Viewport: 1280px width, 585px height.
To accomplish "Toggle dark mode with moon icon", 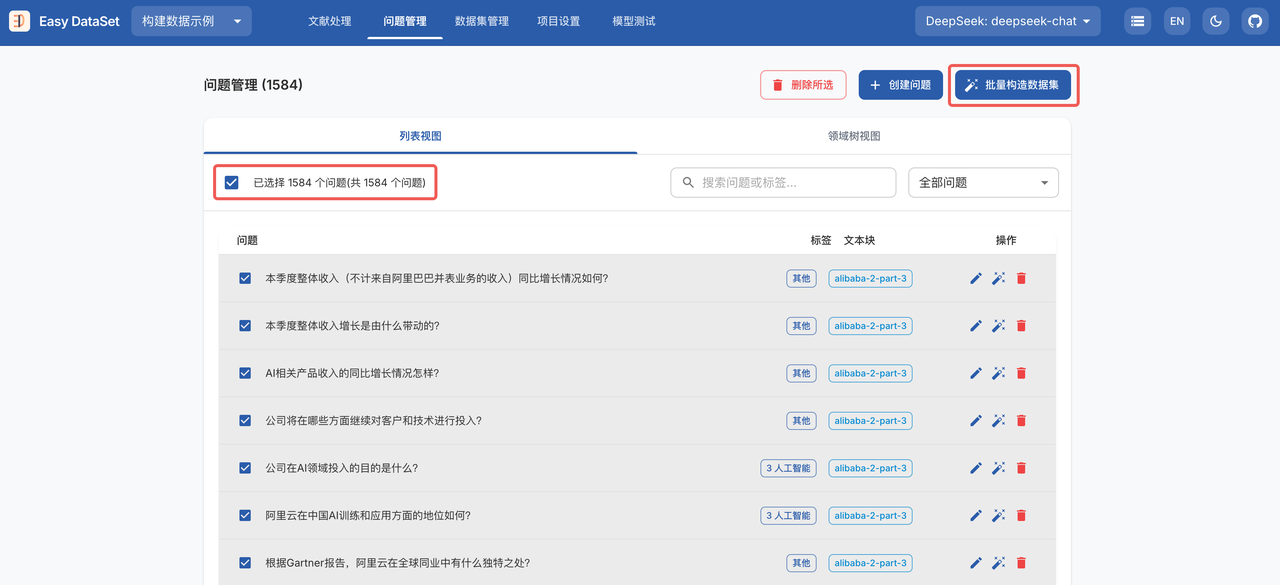I will click(x=1216, y=21).
